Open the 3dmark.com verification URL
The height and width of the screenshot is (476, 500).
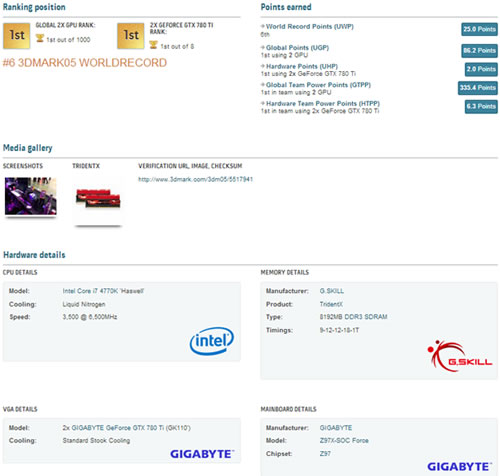(196, 179)
